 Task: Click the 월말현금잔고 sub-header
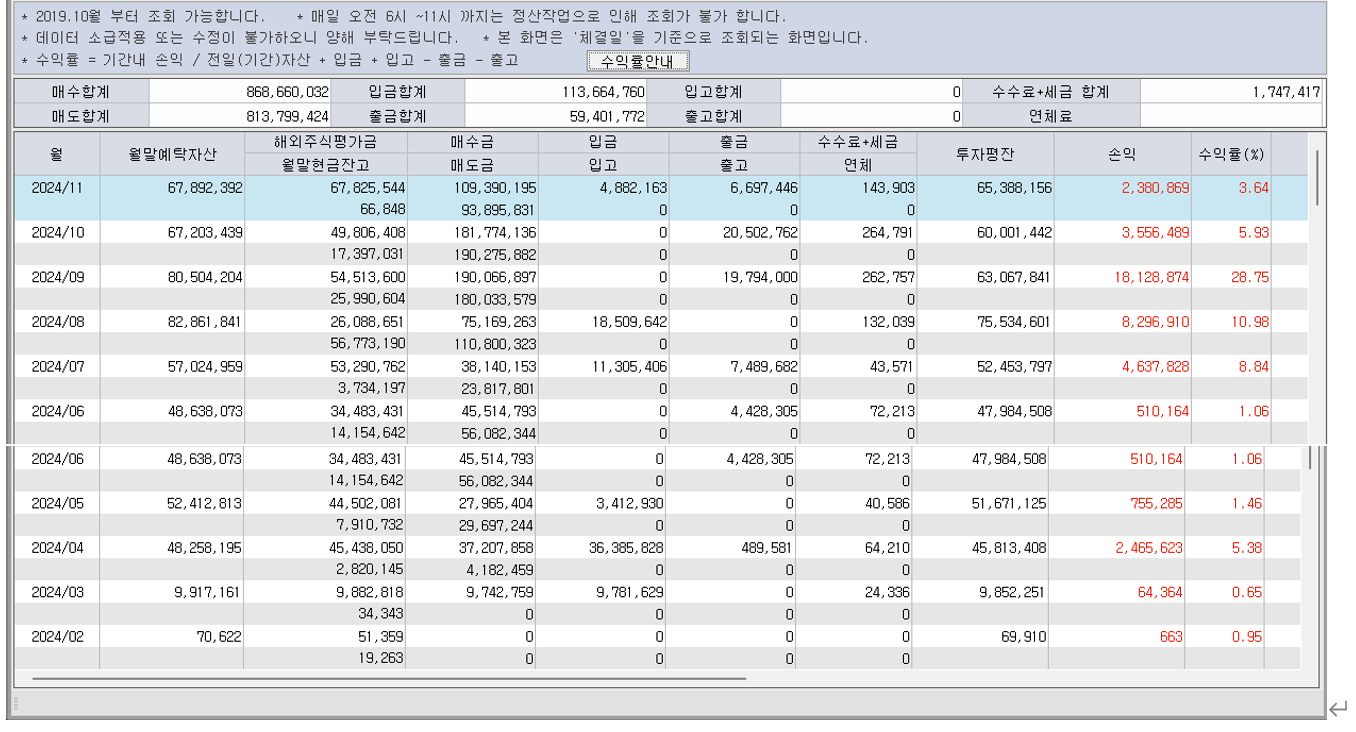pyautogui.click(x=325, y=165)
